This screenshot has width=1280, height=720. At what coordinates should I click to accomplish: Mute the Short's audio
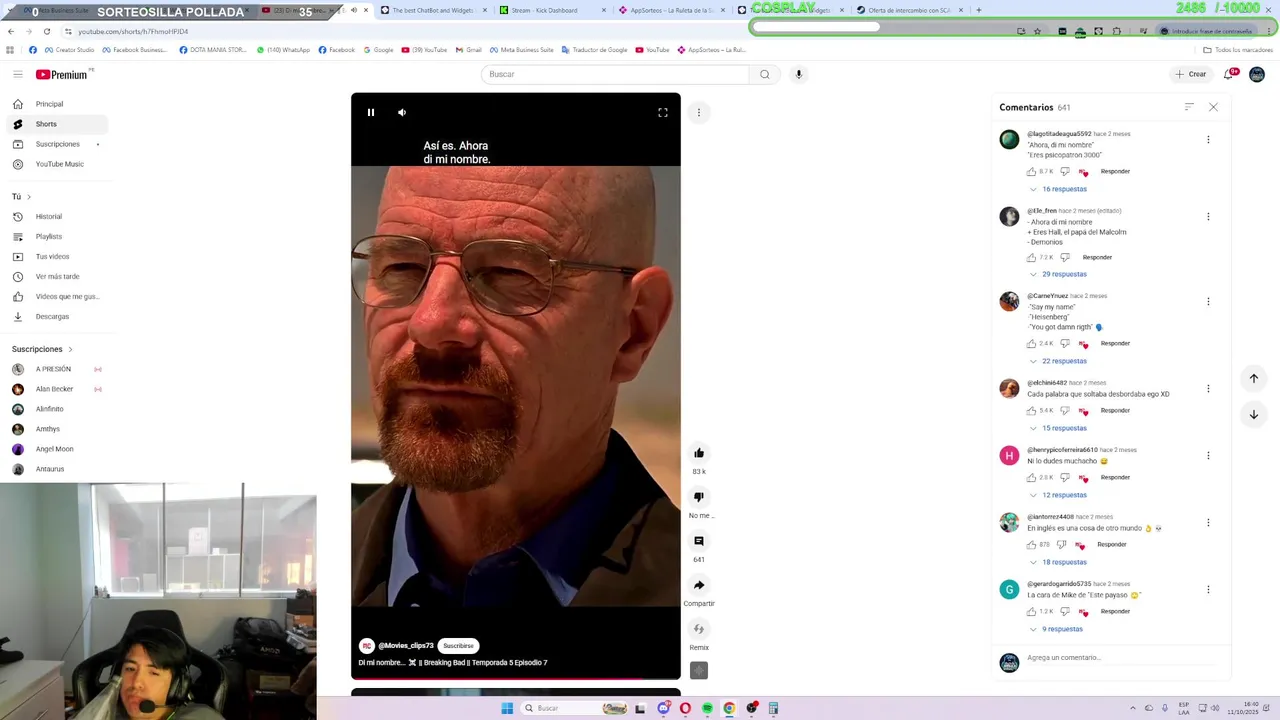[x=402, y=112]
